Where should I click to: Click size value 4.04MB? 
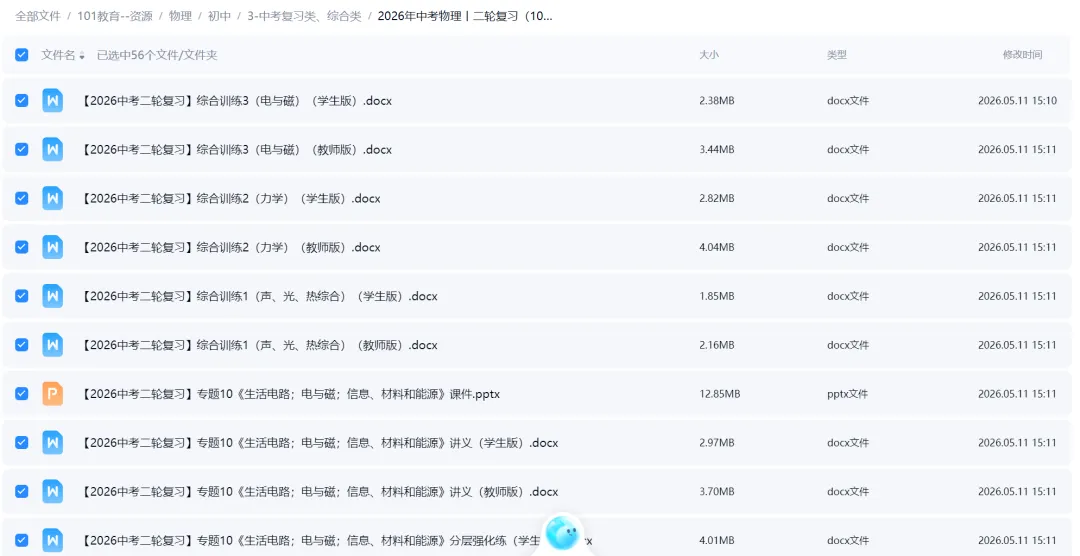tap(717, 247)
